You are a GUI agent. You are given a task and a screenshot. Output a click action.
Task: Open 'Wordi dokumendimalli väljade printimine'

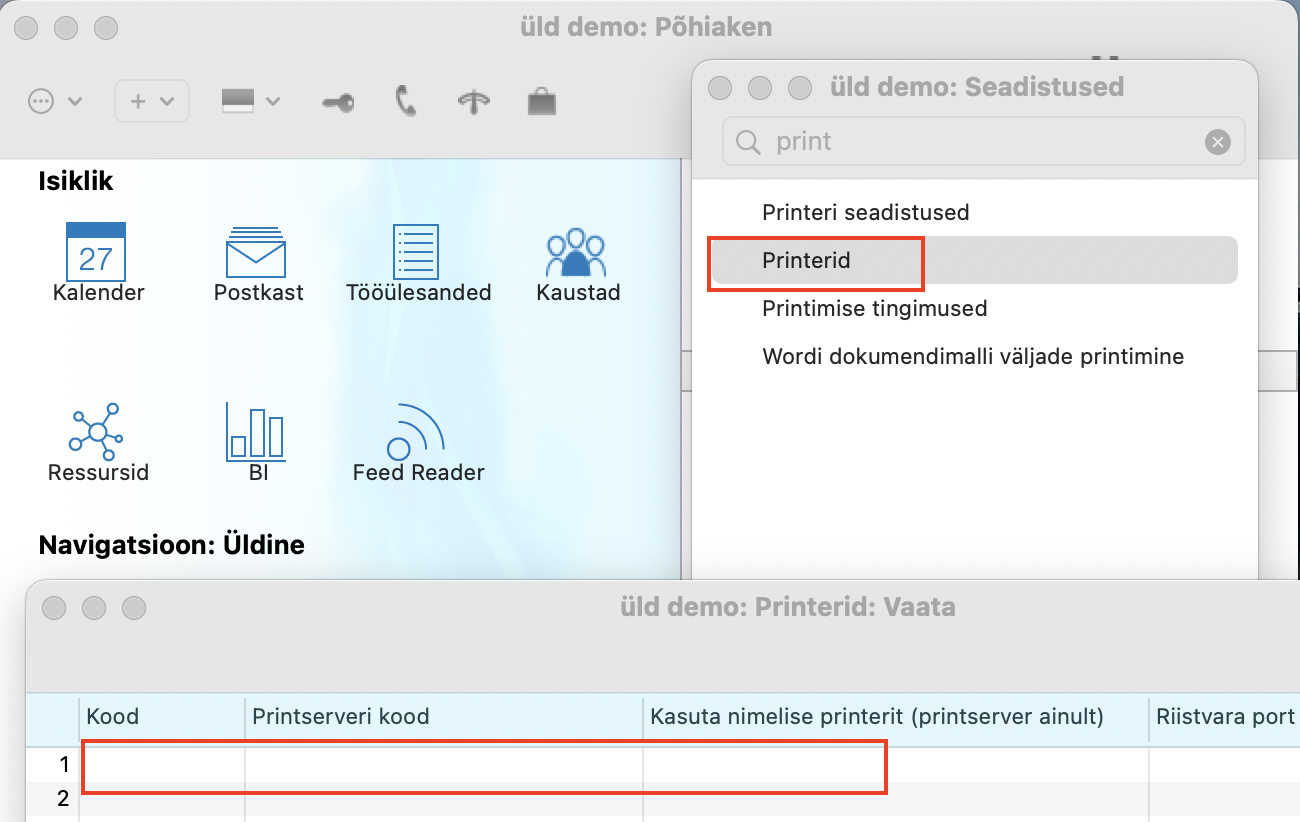click(972, 356)
